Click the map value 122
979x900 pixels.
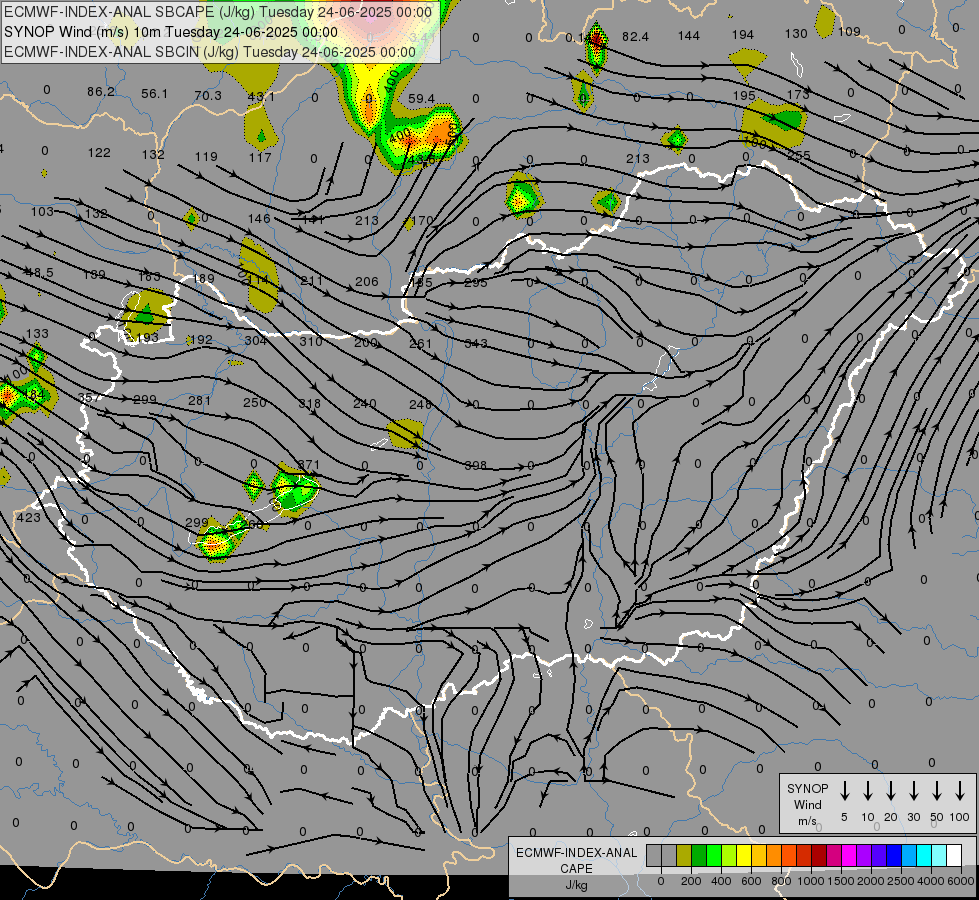point(99,152)
